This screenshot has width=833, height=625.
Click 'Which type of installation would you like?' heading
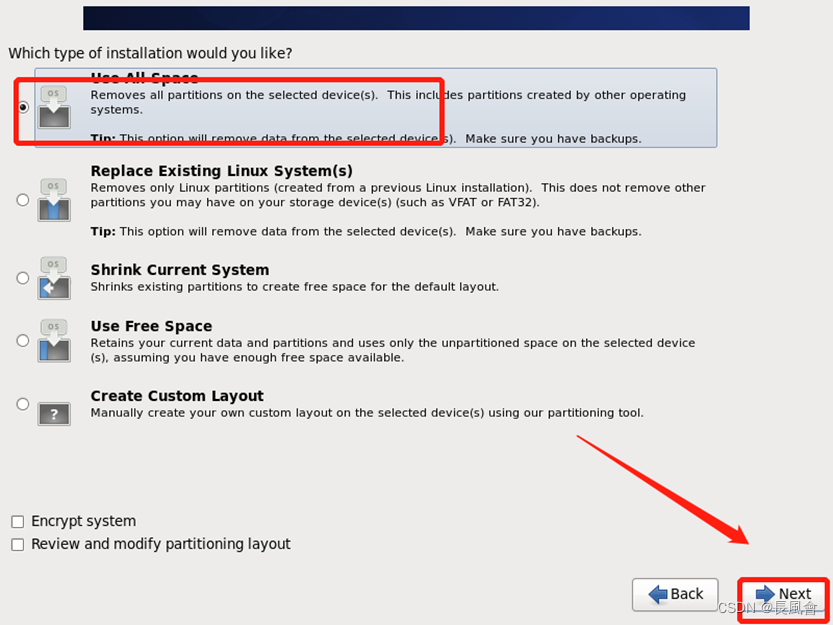pyautogui.click(x=150, y=53)
